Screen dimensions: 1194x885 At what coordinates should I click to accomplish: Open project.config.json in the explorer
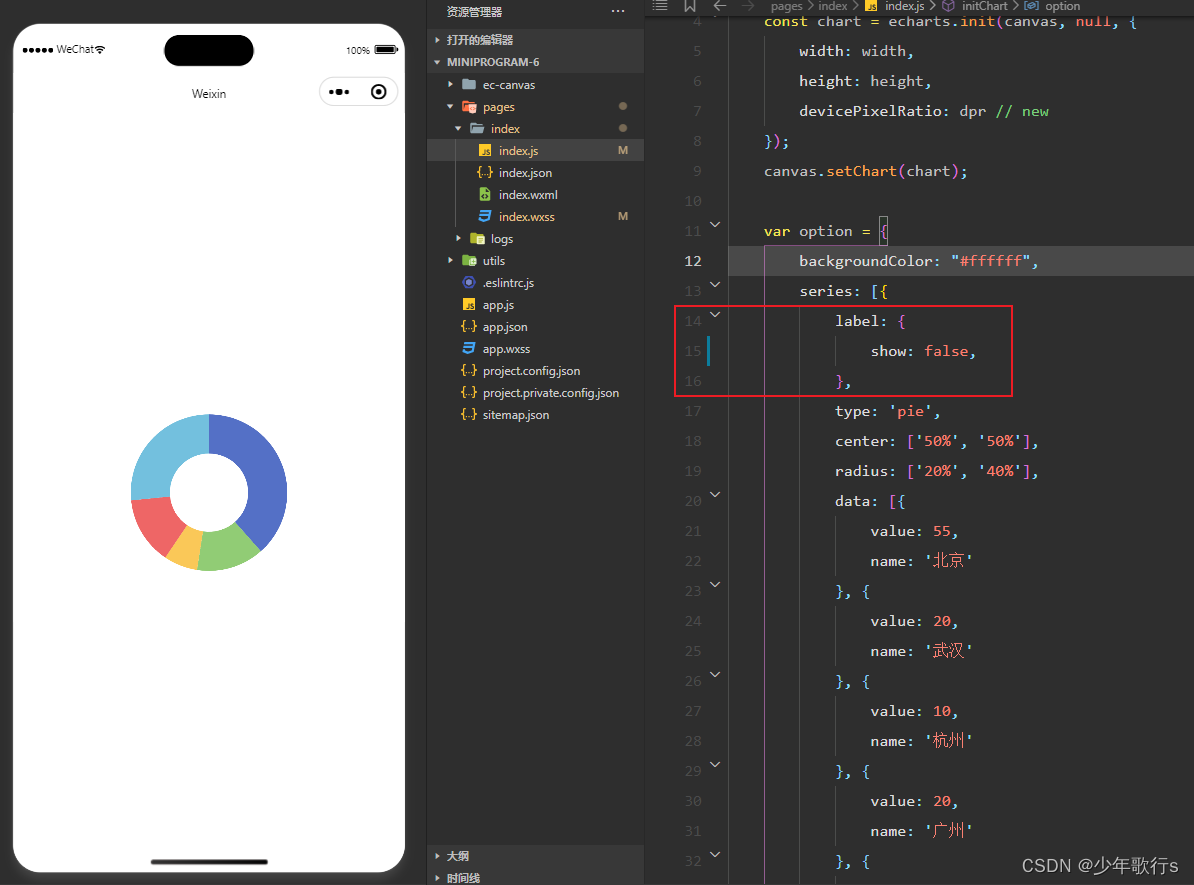(536, 371)
